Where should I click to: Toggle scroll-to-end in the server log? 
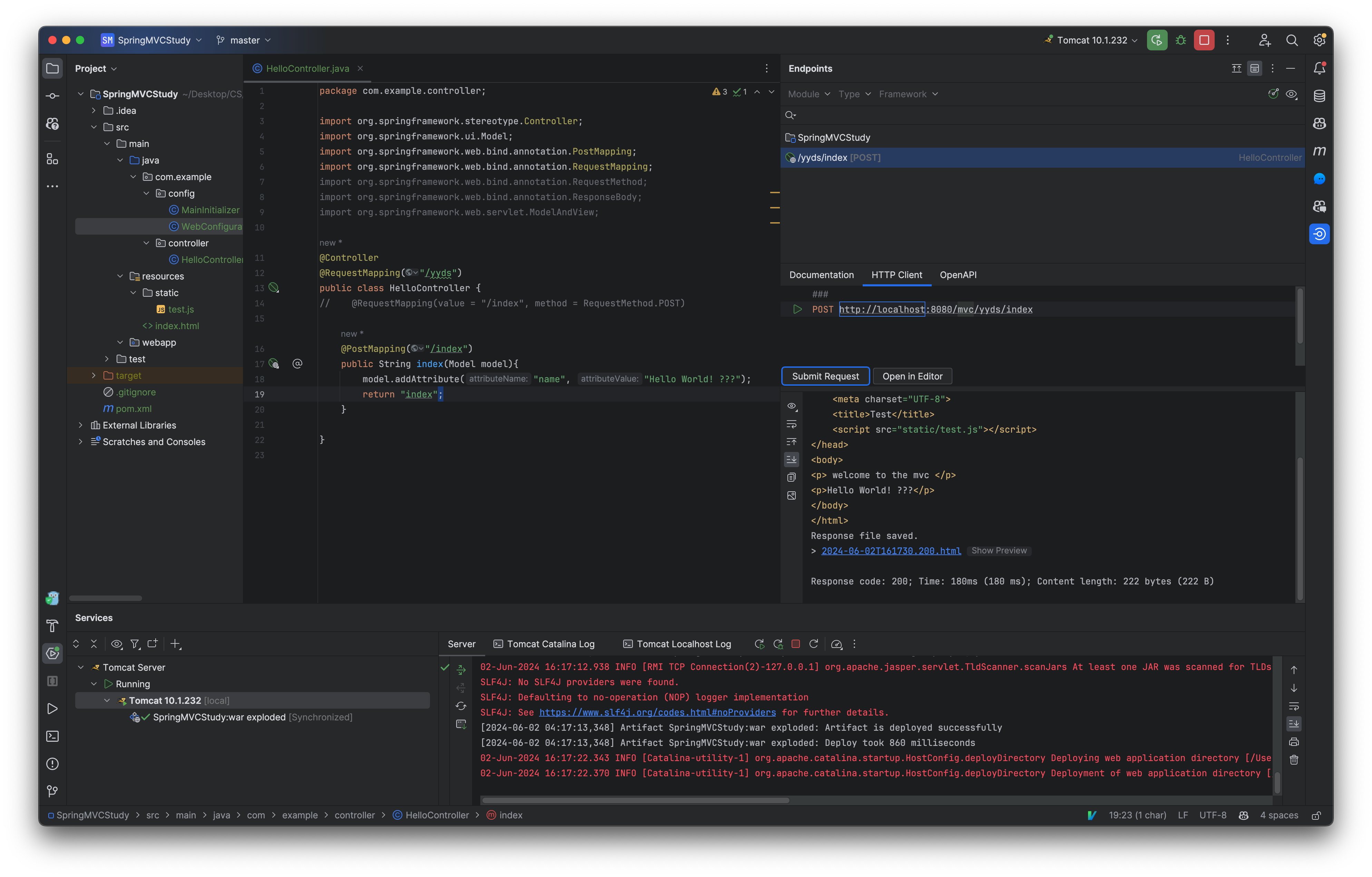click(x=1294, y=723)
